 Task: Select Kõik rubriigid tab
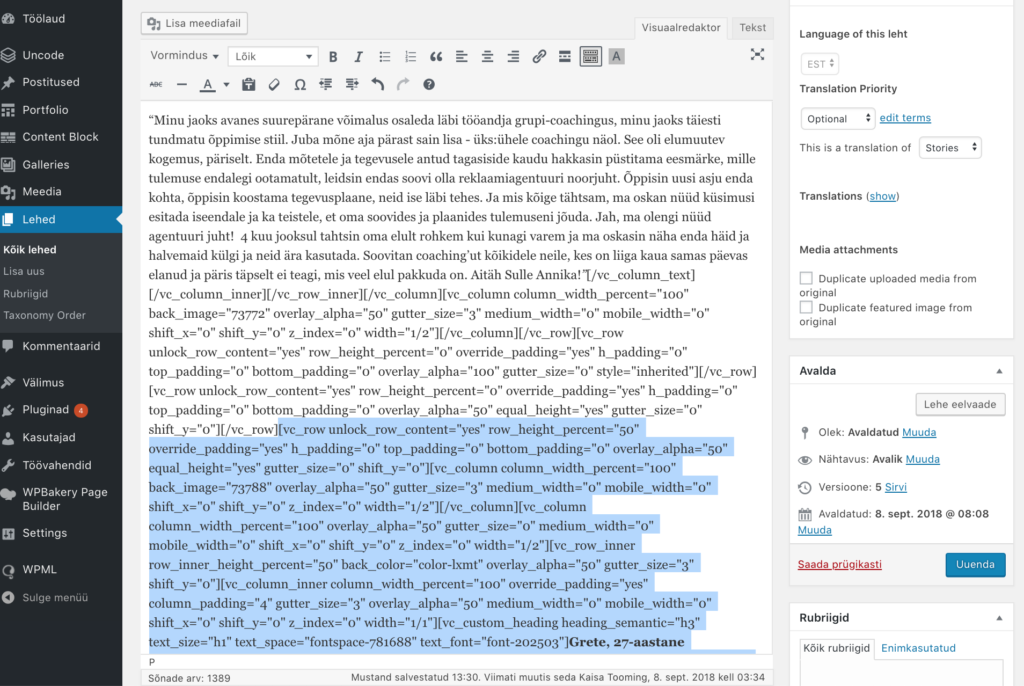[837, 648]
